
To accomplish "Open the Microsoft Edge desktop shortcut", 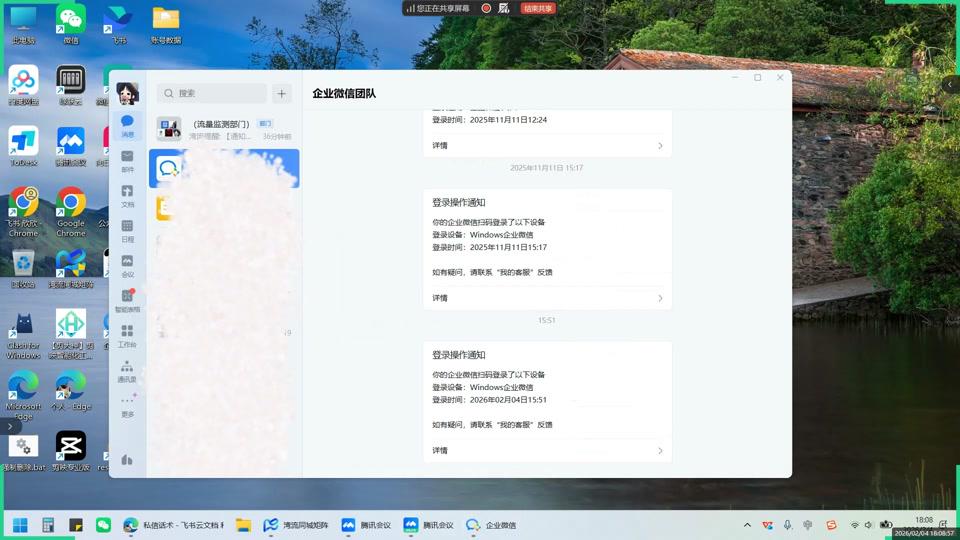I will (23, 395).
